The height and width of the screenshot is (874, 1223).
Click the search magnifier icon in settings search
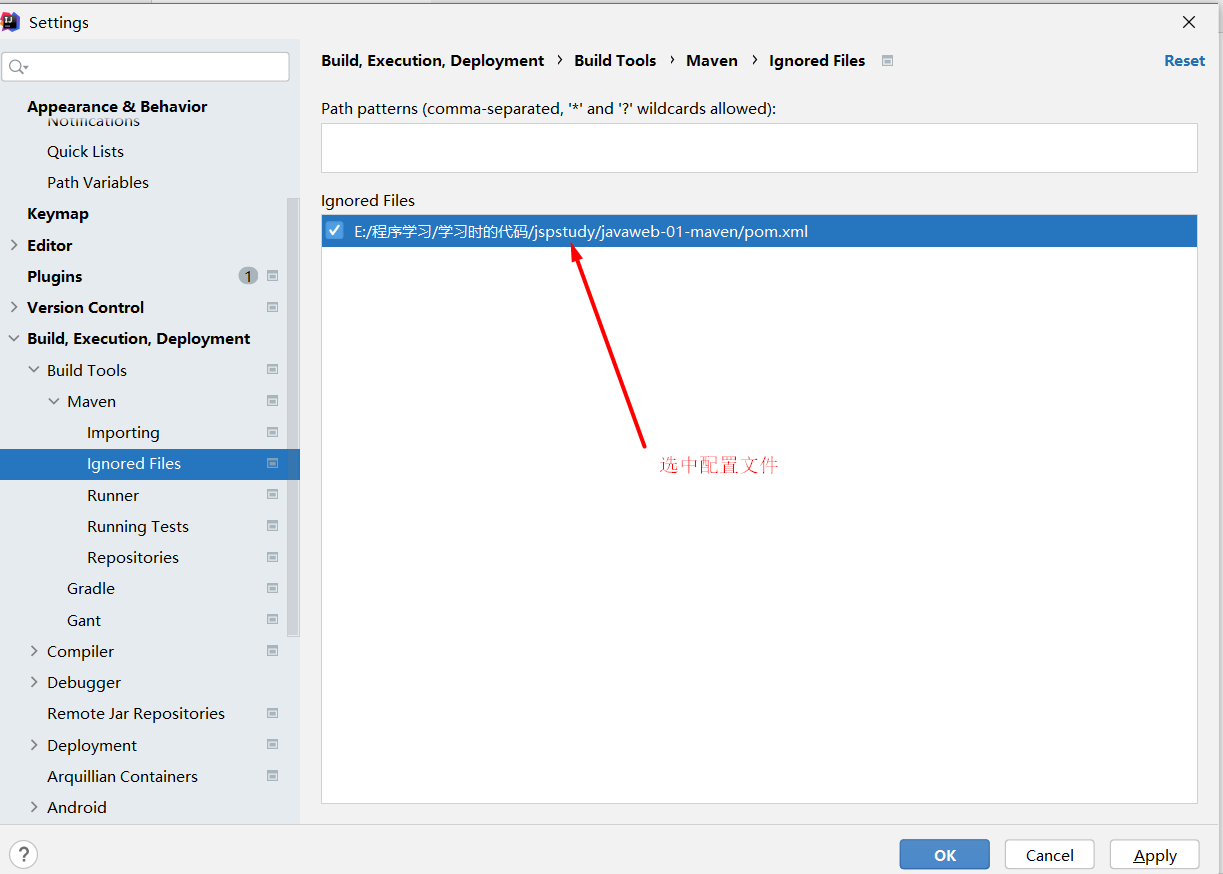click(x=18, y=67)
